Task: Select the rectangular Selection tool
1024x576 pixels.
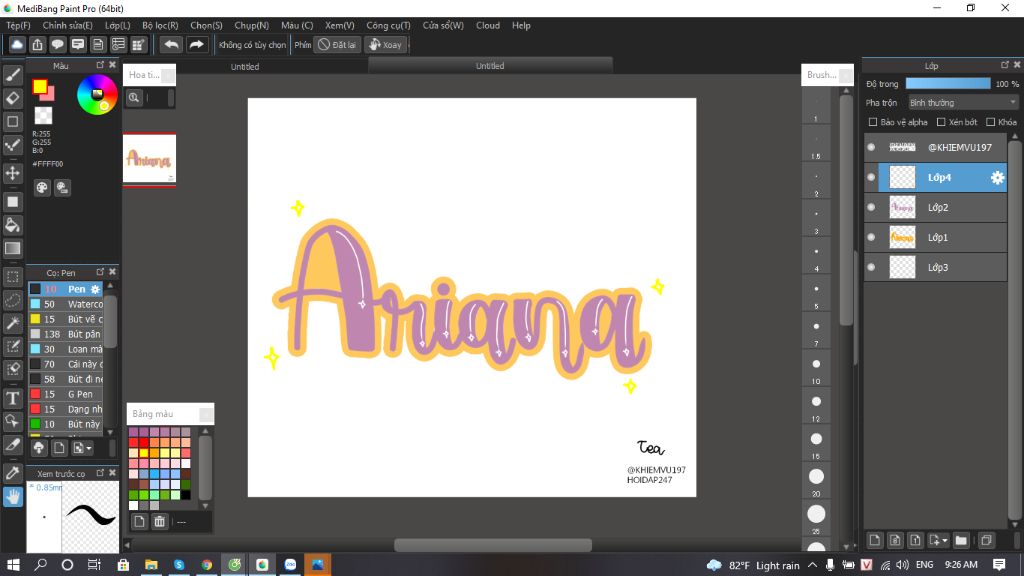Action: [12, 277]
